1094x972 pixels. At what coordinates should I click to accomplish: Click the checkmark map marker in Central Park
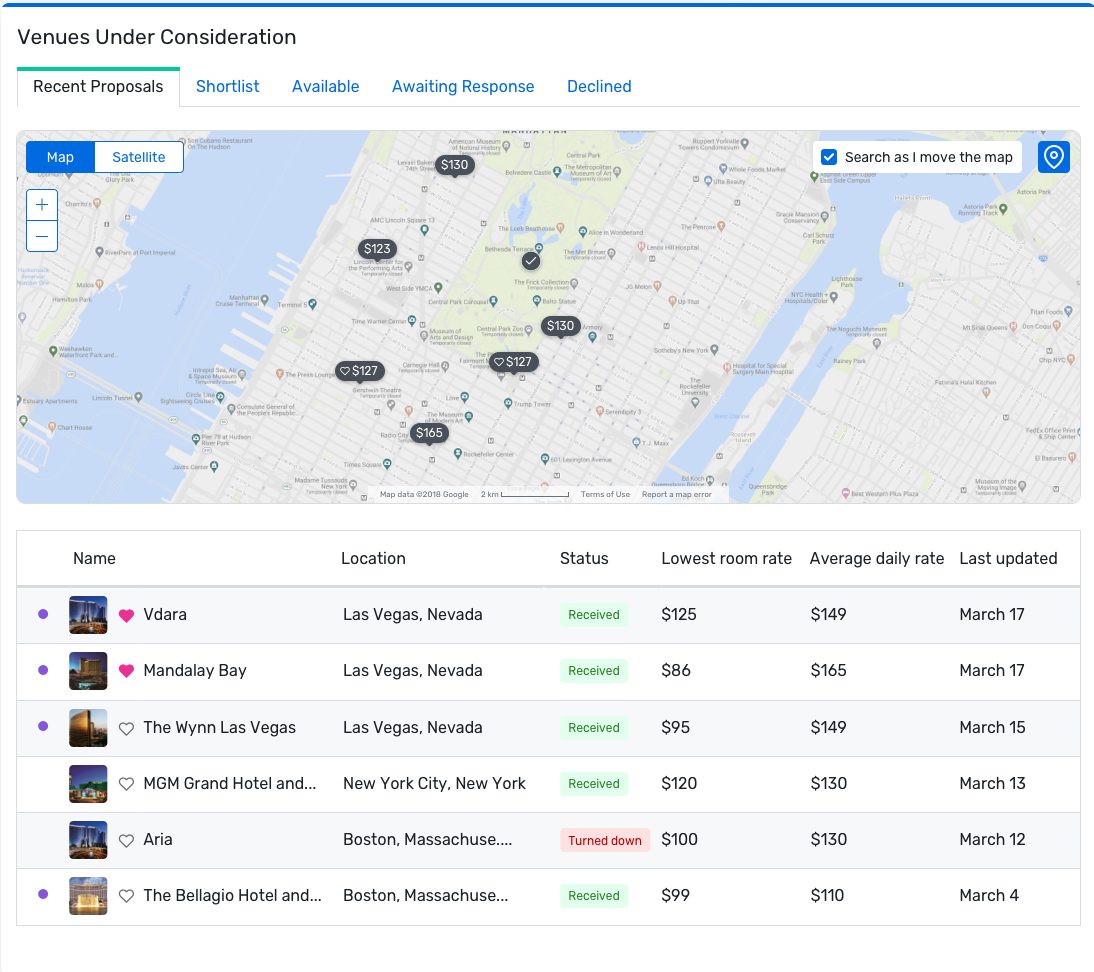531,261
